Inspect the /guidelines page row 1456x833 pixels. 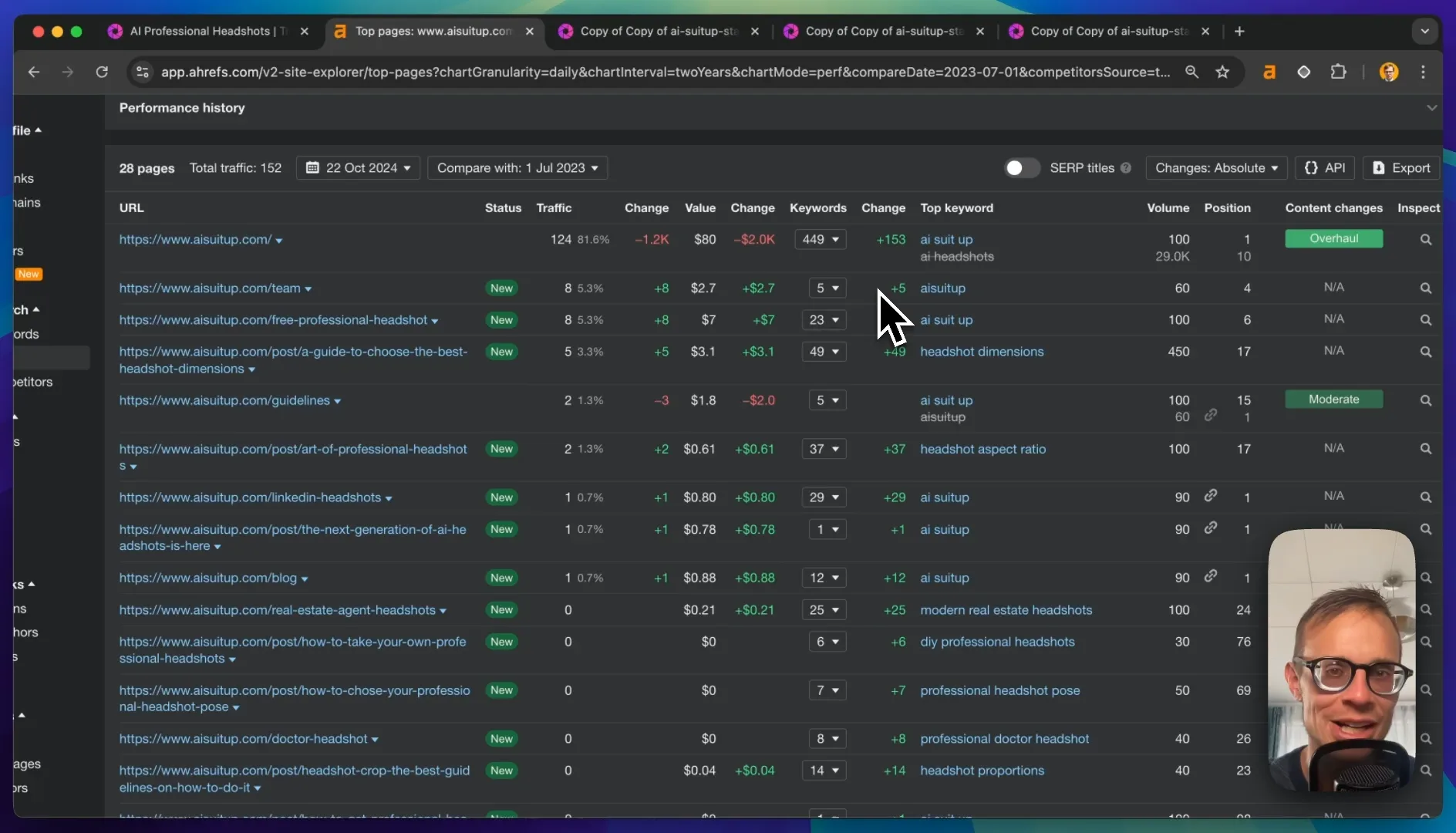click(x=1426, y=400)
